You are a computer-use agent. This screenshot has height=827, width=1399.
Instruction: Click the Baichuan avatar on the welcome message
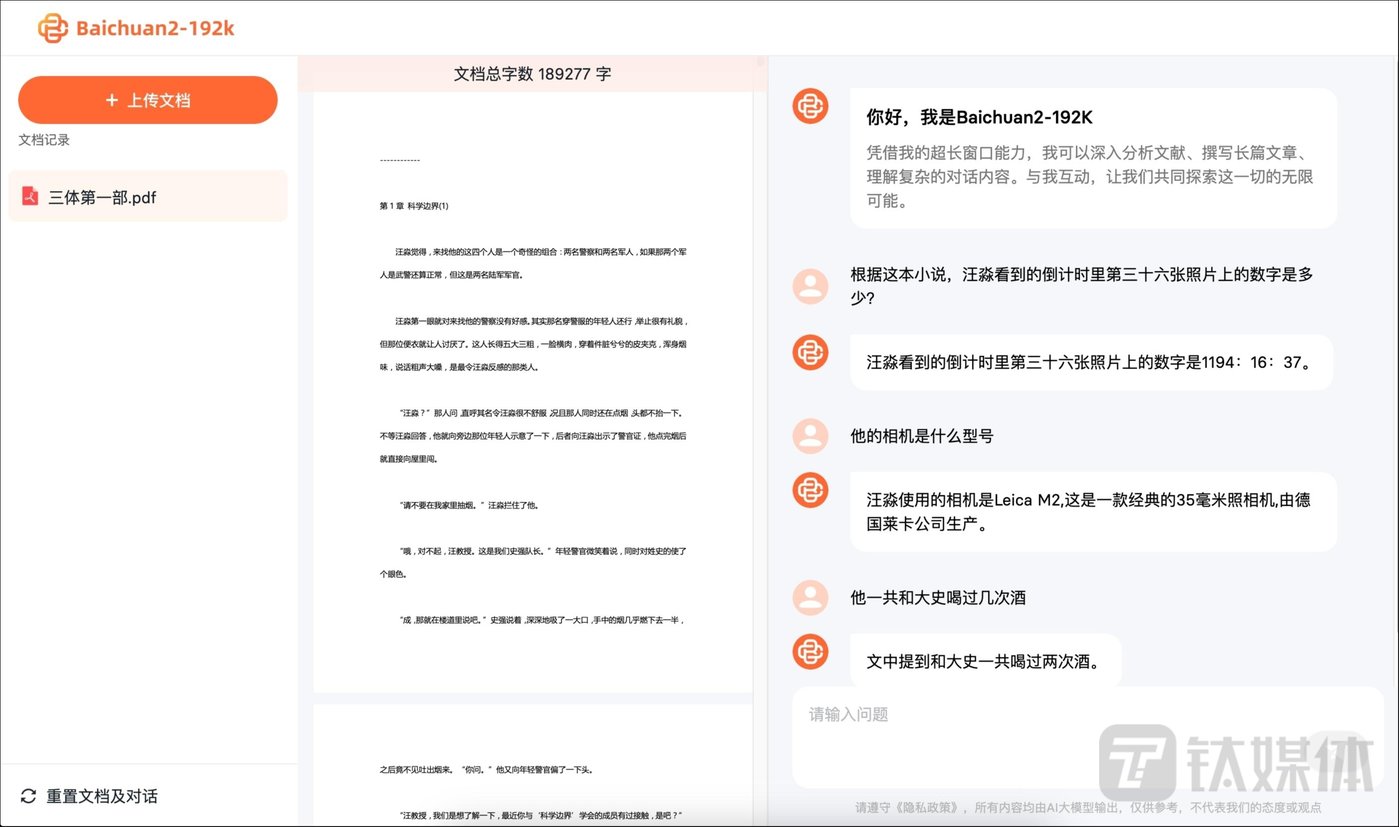(810, 105)
